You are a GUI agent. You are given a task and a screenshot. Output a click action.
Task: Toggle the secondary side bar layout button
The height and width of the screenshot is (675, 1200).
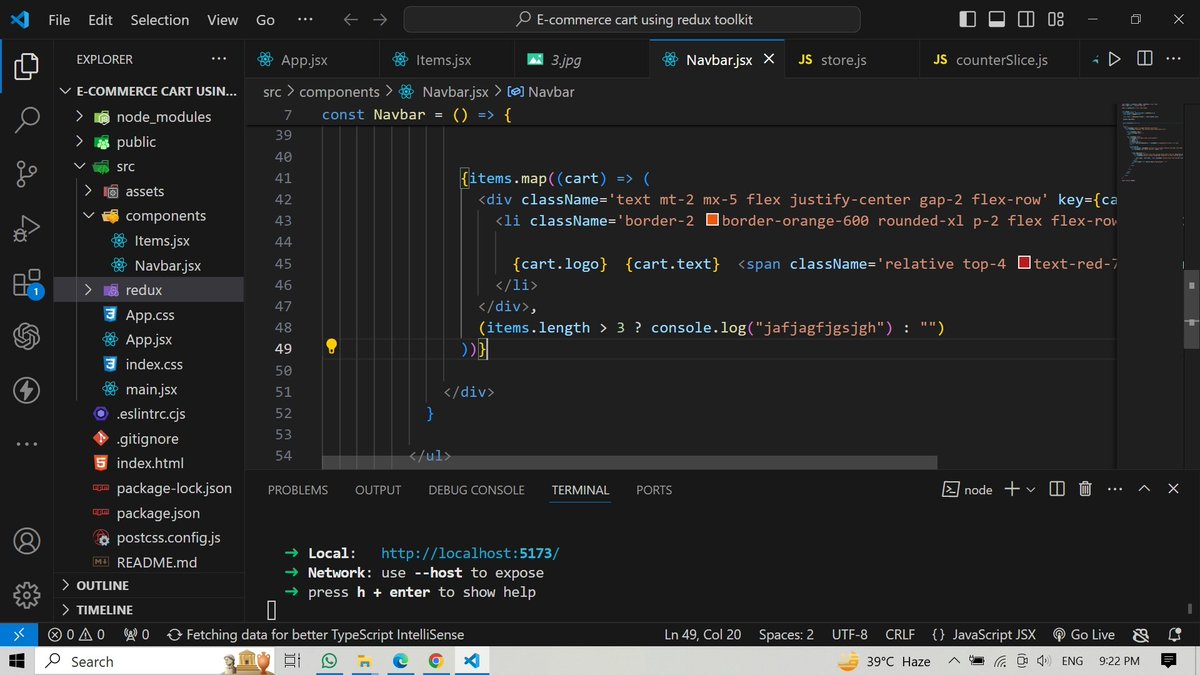(1026, 19)
